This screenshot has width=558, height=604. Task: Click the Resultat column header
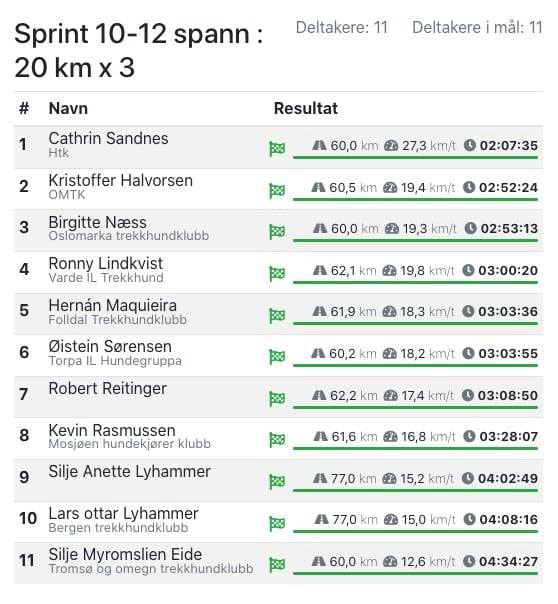coord(306,109)
